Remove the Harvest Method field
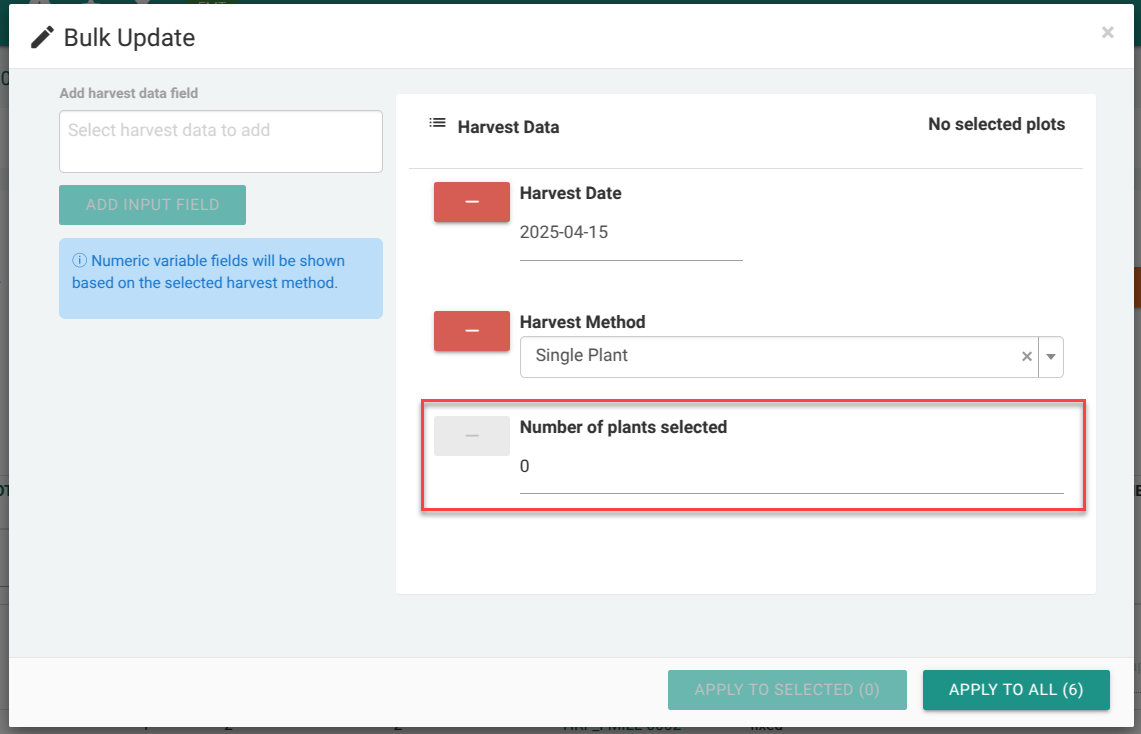Screen dimensions: 1141x734 tap(472, 331)
